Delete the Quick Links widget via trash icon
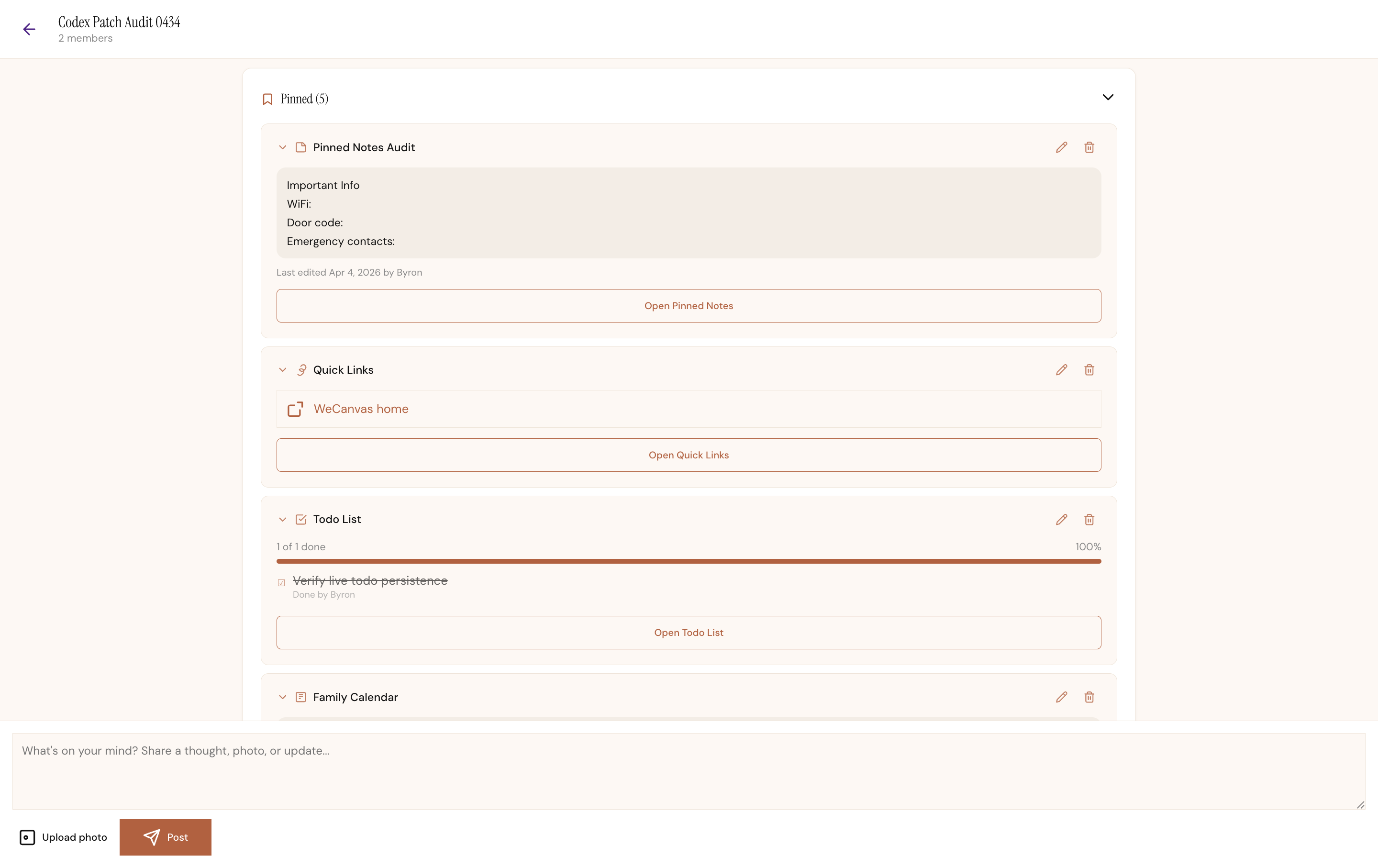This screenshot has width=1378, height=868. 1089,369
